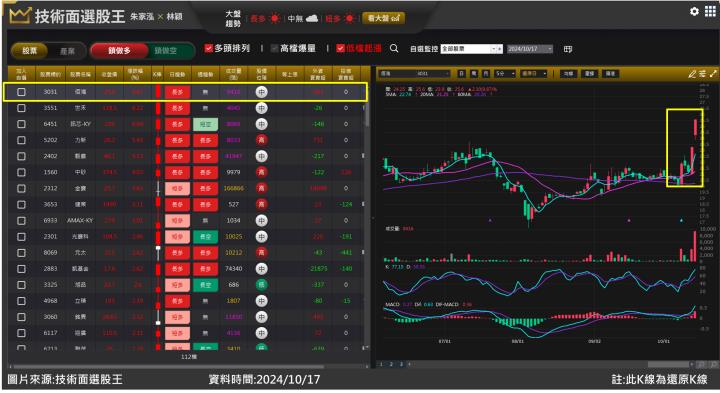Open chart indicator settings sliders icon

703,73
